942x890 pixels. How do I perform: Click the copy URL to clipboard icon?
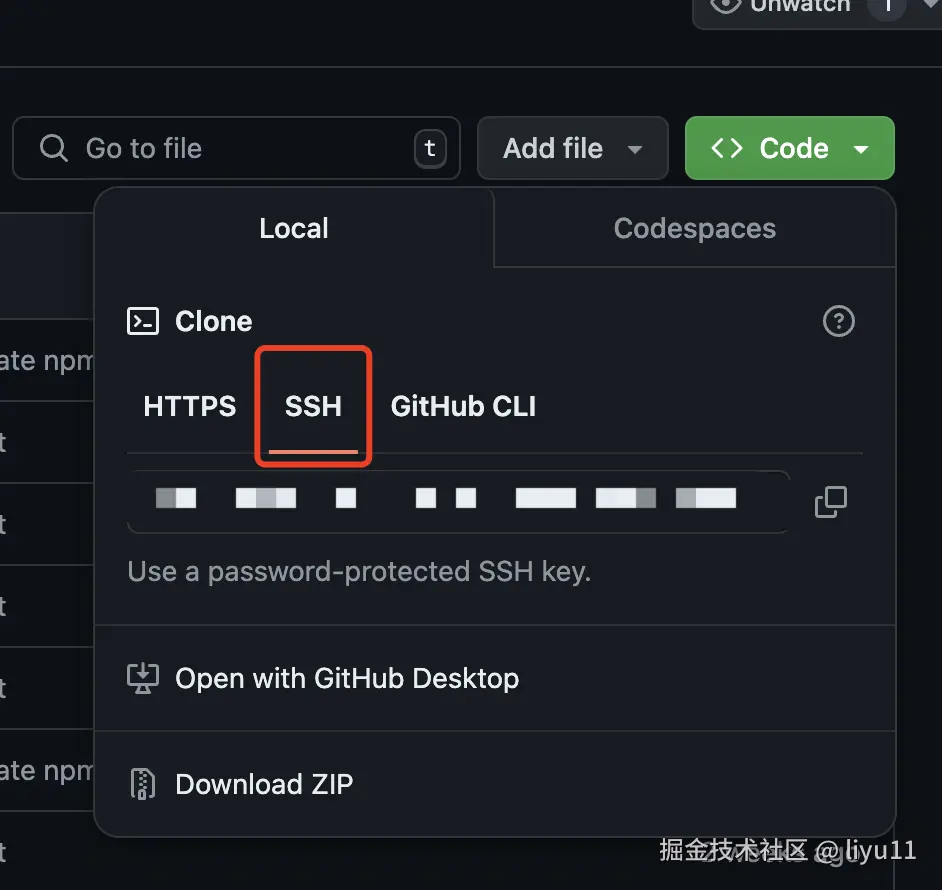tap(830, 502)
